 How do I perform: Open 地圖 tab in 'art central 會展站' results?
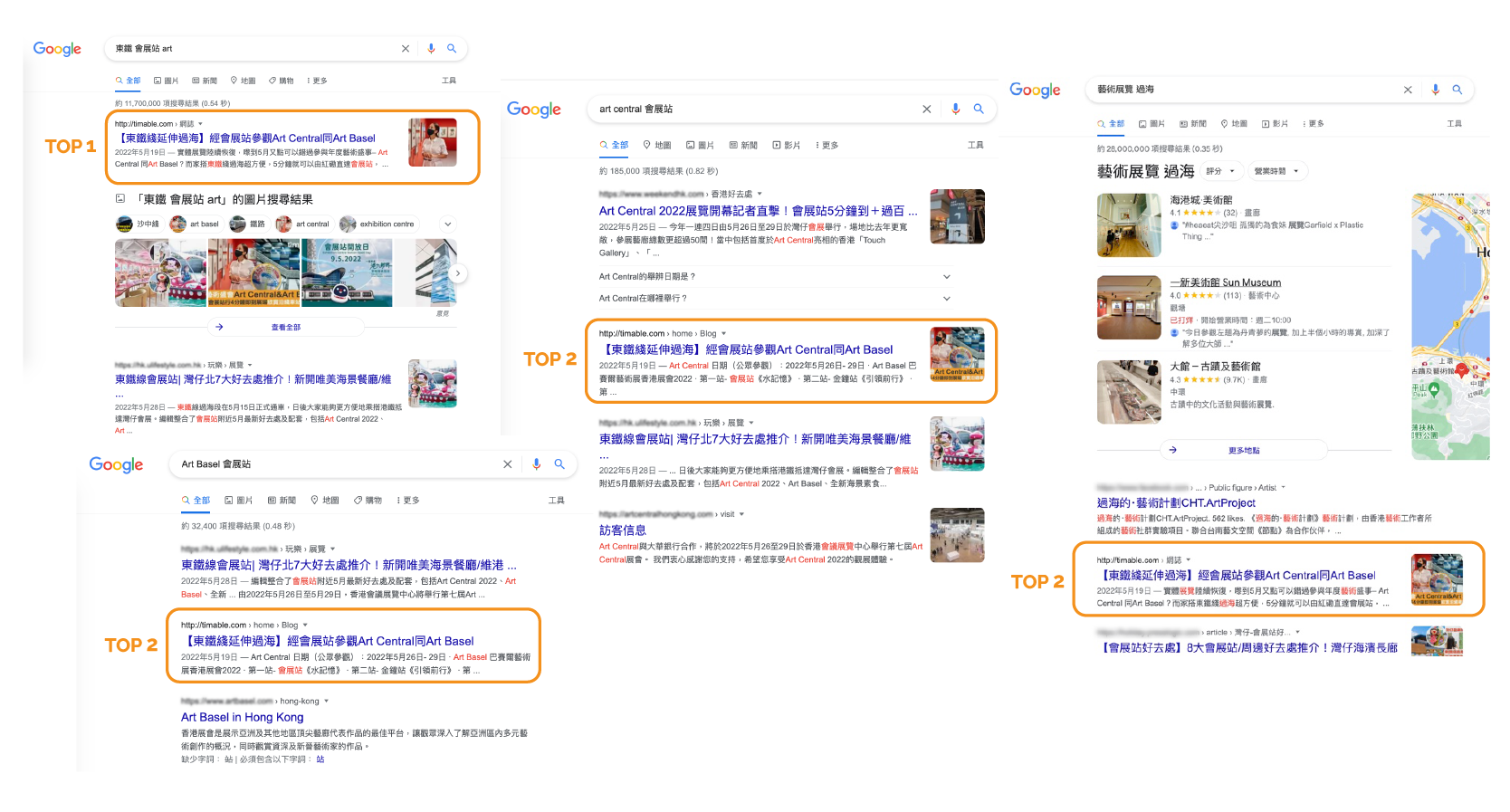point(657,145)
